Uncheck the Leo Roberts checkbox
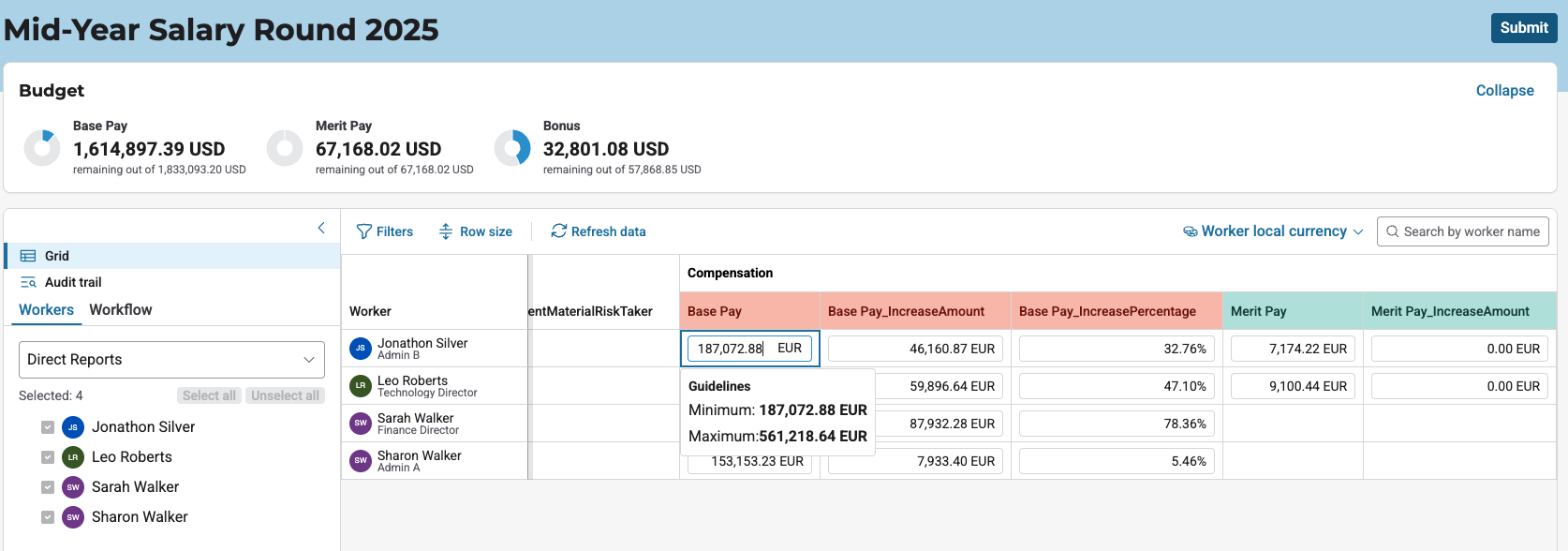The width and height of the screenshot is (1568, 551). (48, 457)
